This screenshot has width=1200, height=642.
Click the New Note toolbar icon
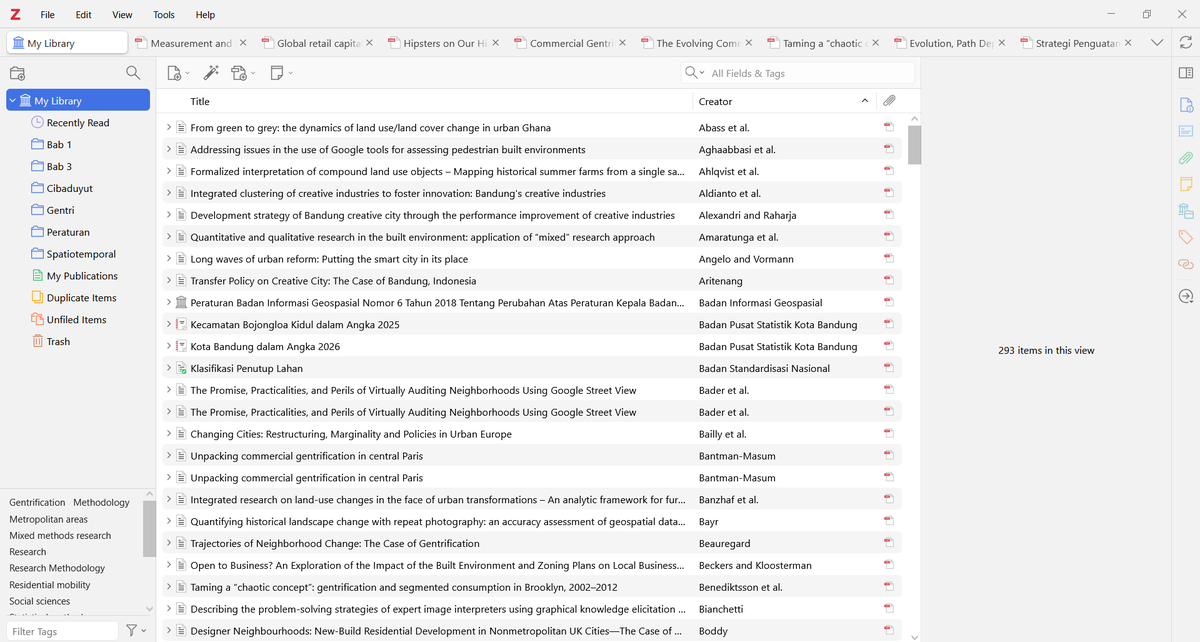point(279,73)
